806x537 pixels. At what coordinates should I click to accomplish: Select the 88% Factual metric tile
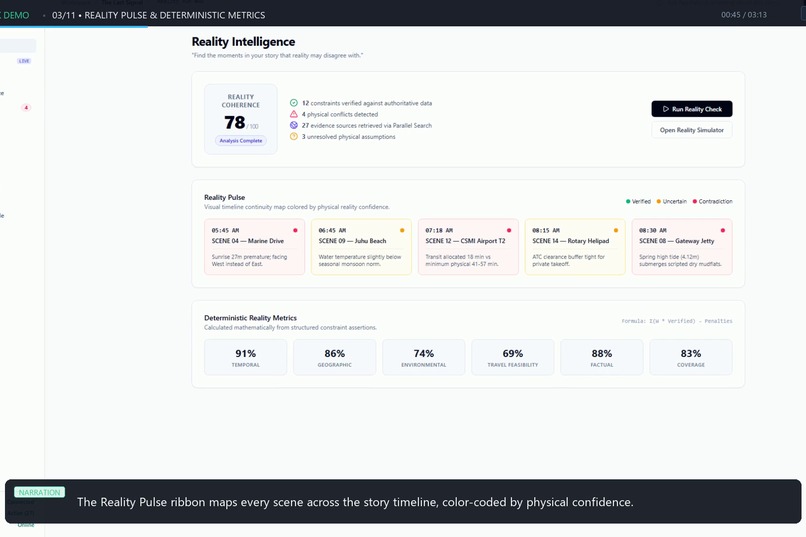602,357
